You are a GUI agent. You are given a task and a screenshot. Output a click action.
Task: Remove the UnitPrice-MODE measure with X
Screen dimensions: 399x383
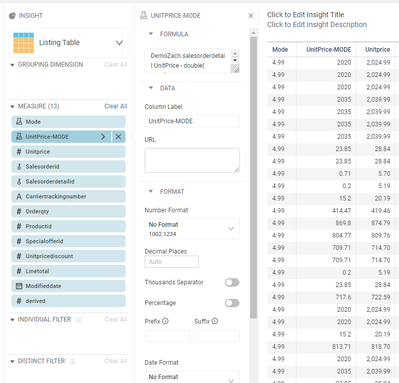pyautogui.click(x=118, y=137)
